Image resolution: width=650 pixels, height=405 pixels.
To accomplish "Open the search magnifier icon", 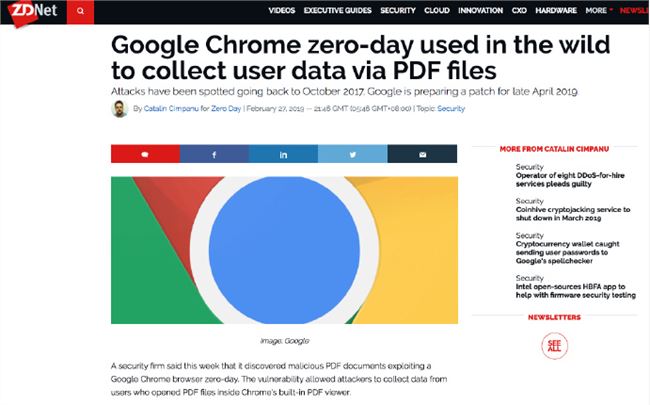I will tap(80, 11).
